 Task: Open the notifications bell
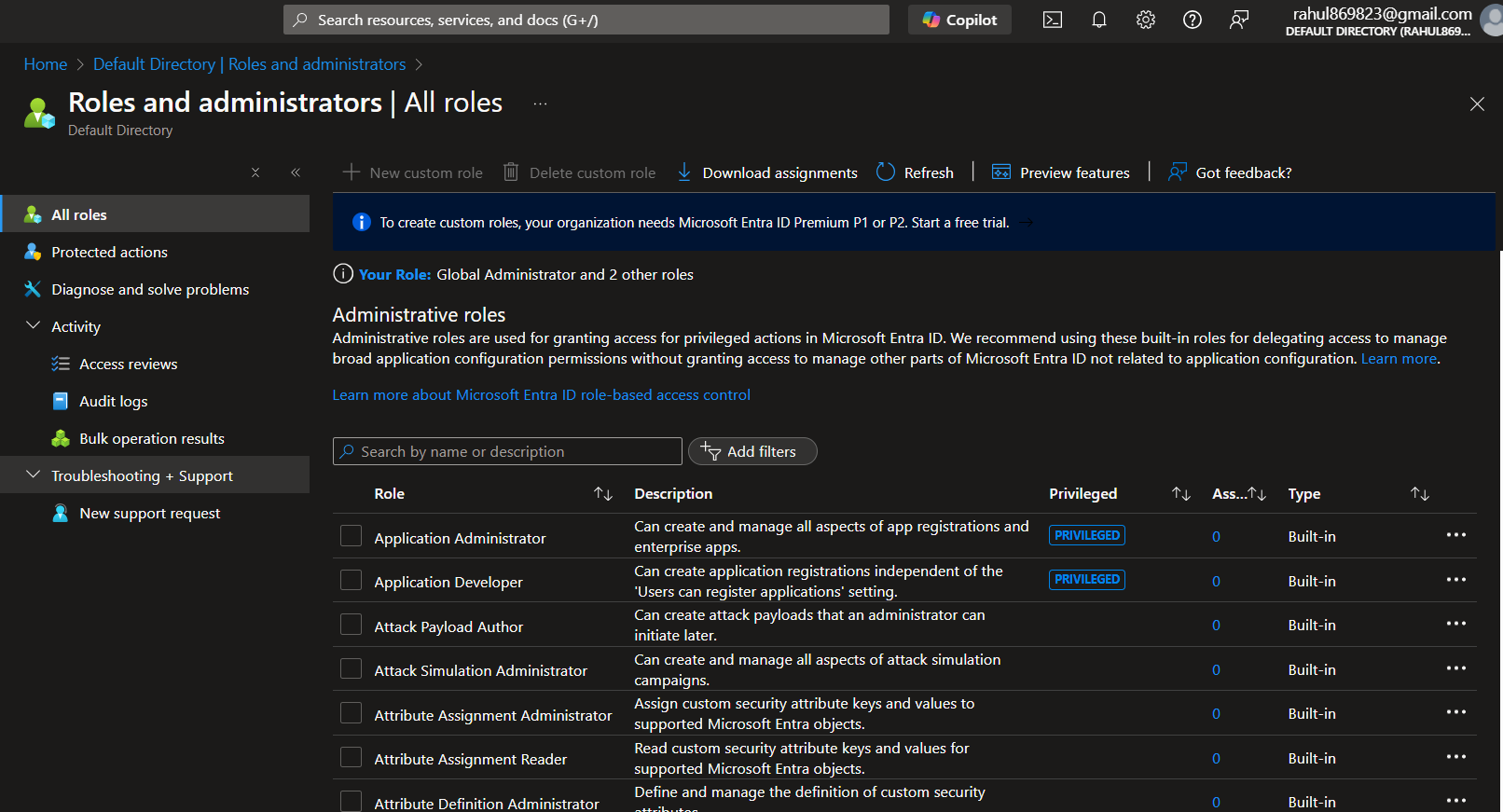1099,20
